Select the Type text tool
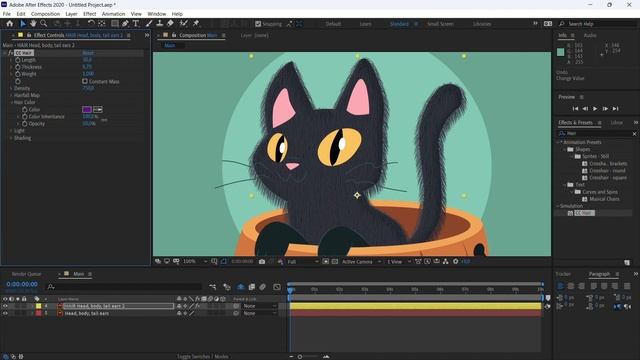This screenshot has width=640, height=360. [136, 24]
